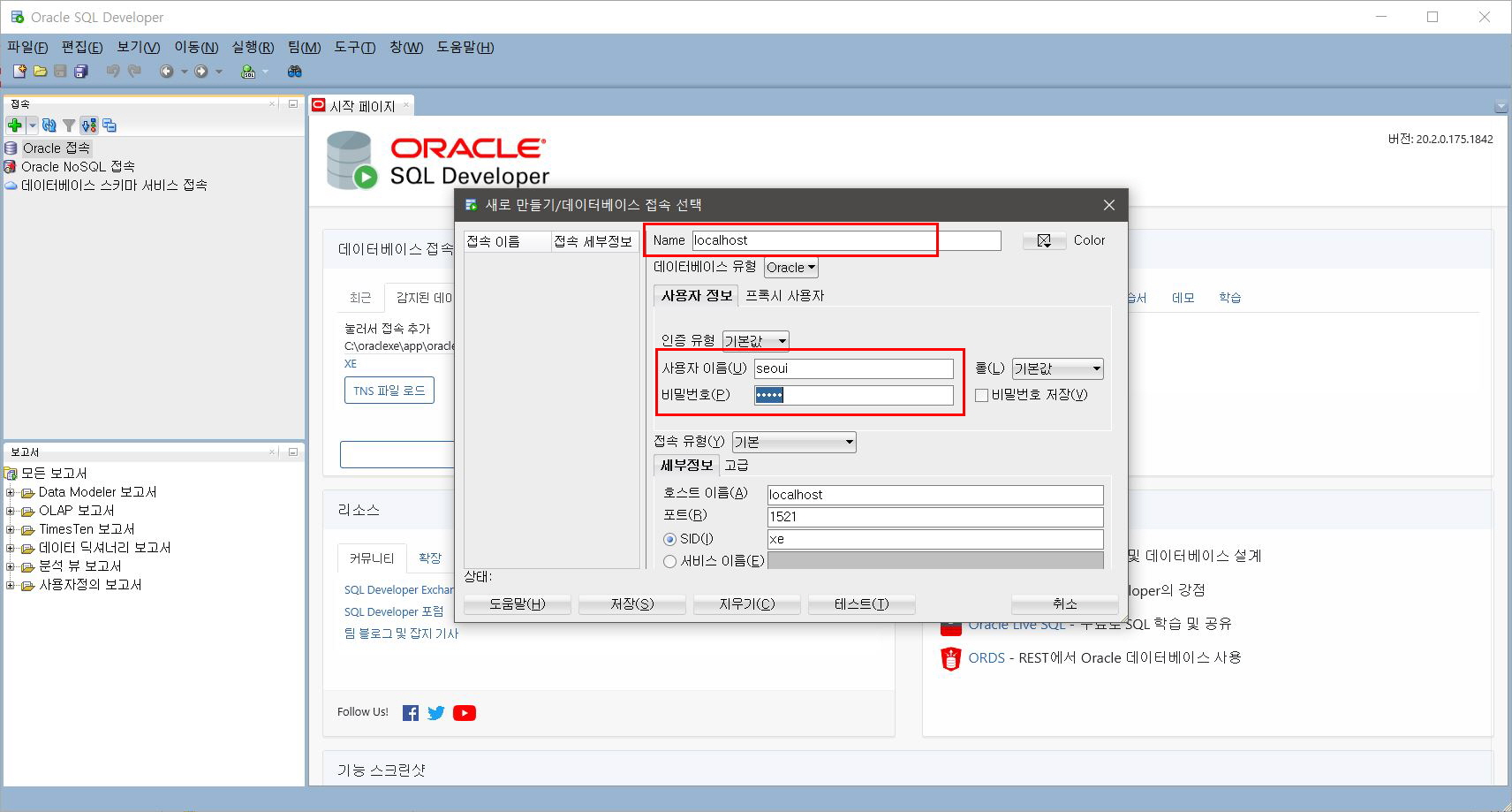Expand the TimesTen 보고서 node
1512x812 pixels.
pos(11,530)
